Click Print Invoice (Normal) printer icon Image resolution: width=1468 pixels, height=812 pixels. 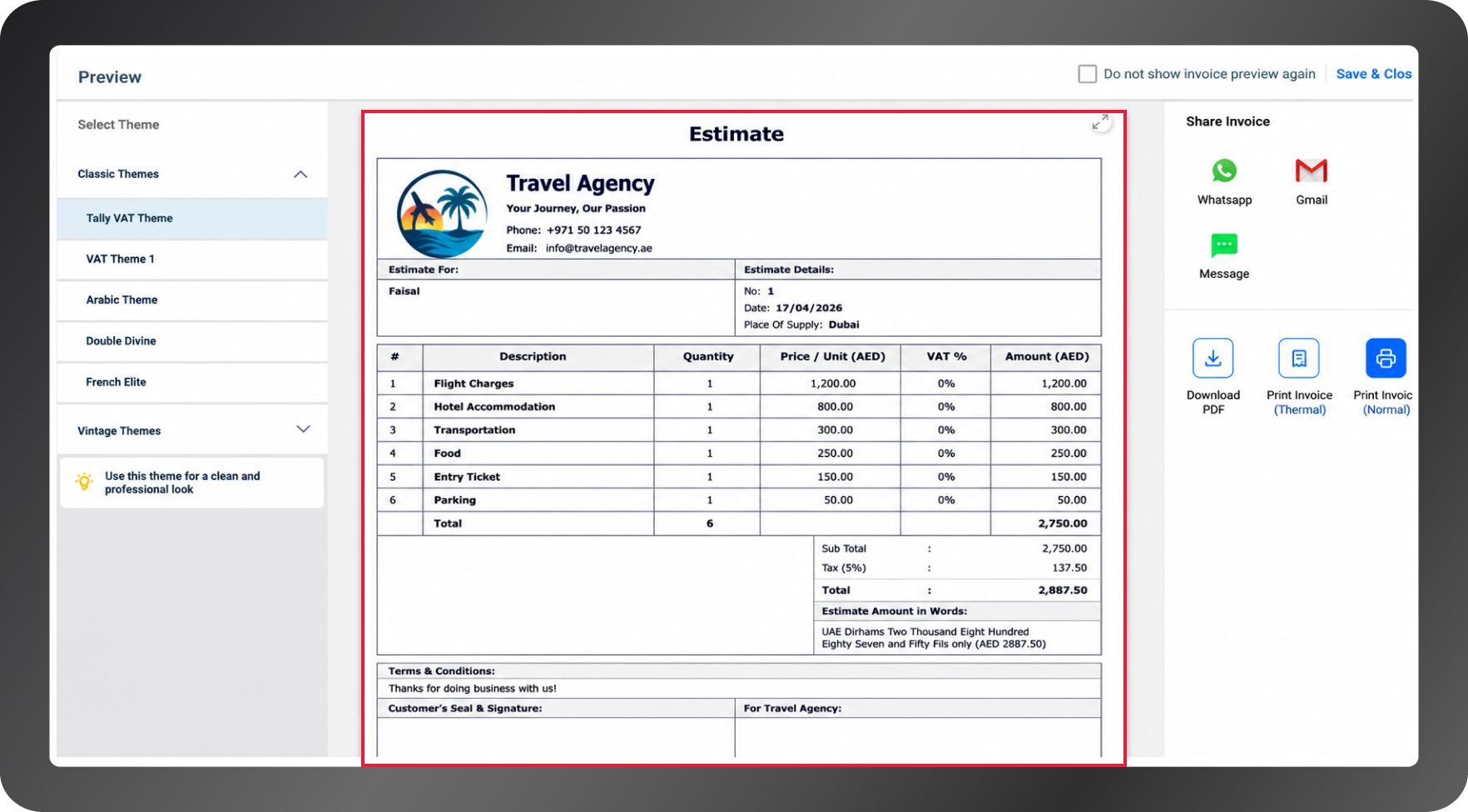click(x=1386, y=359)
